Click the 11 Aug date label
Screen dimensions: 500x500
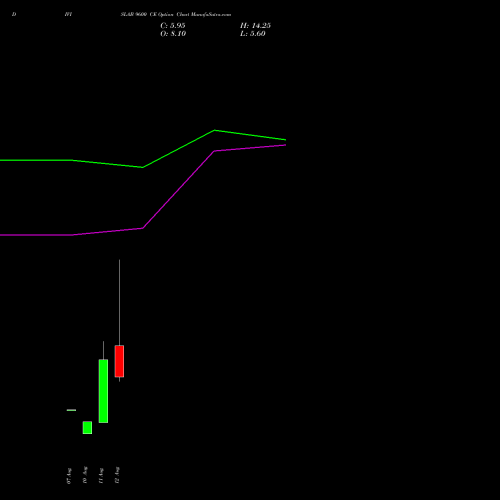[x=101, y=476]
